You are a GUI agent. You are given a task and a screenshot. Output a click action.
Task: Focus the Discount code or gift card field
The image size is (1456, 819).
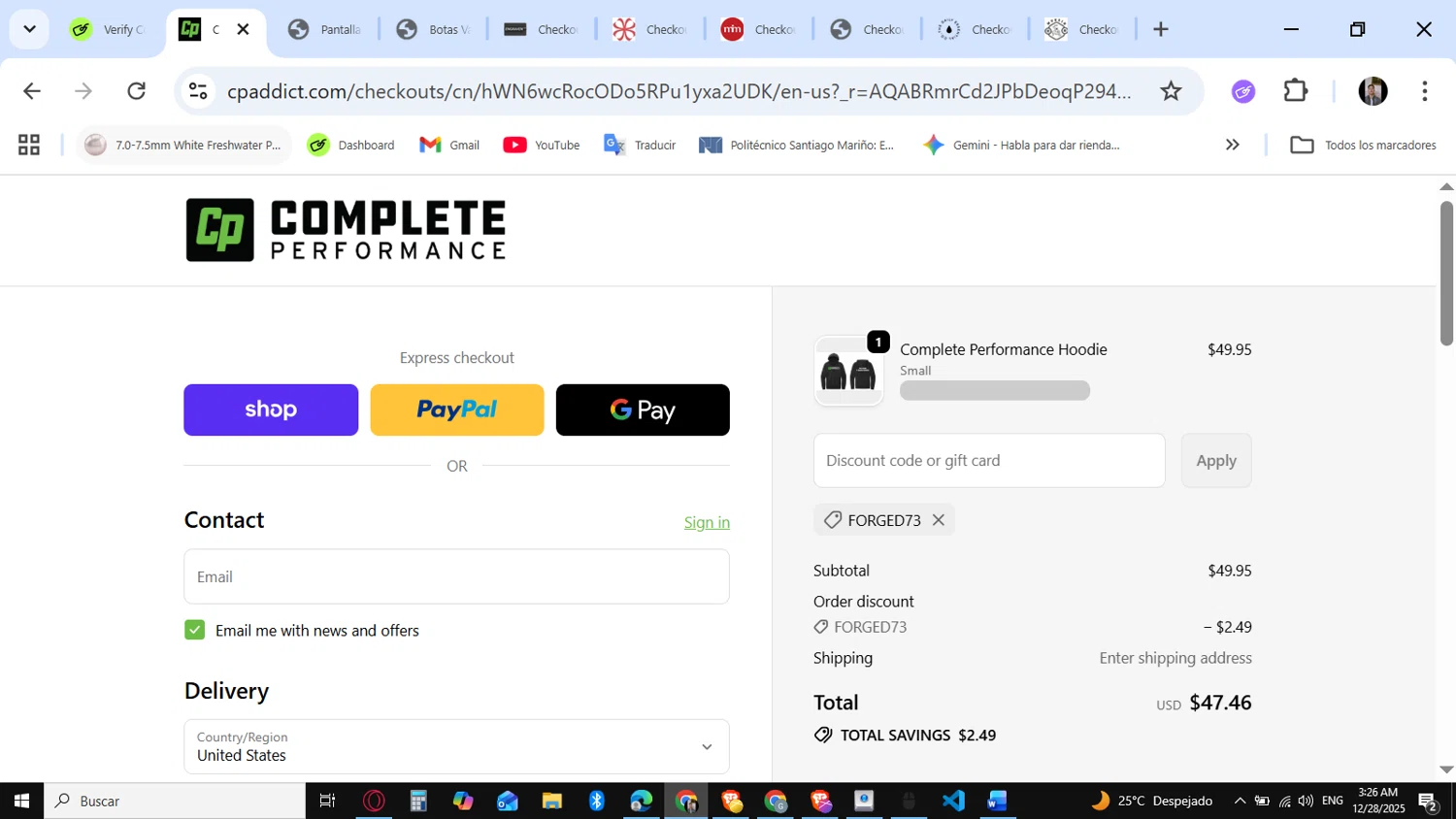tap(989, 460)
